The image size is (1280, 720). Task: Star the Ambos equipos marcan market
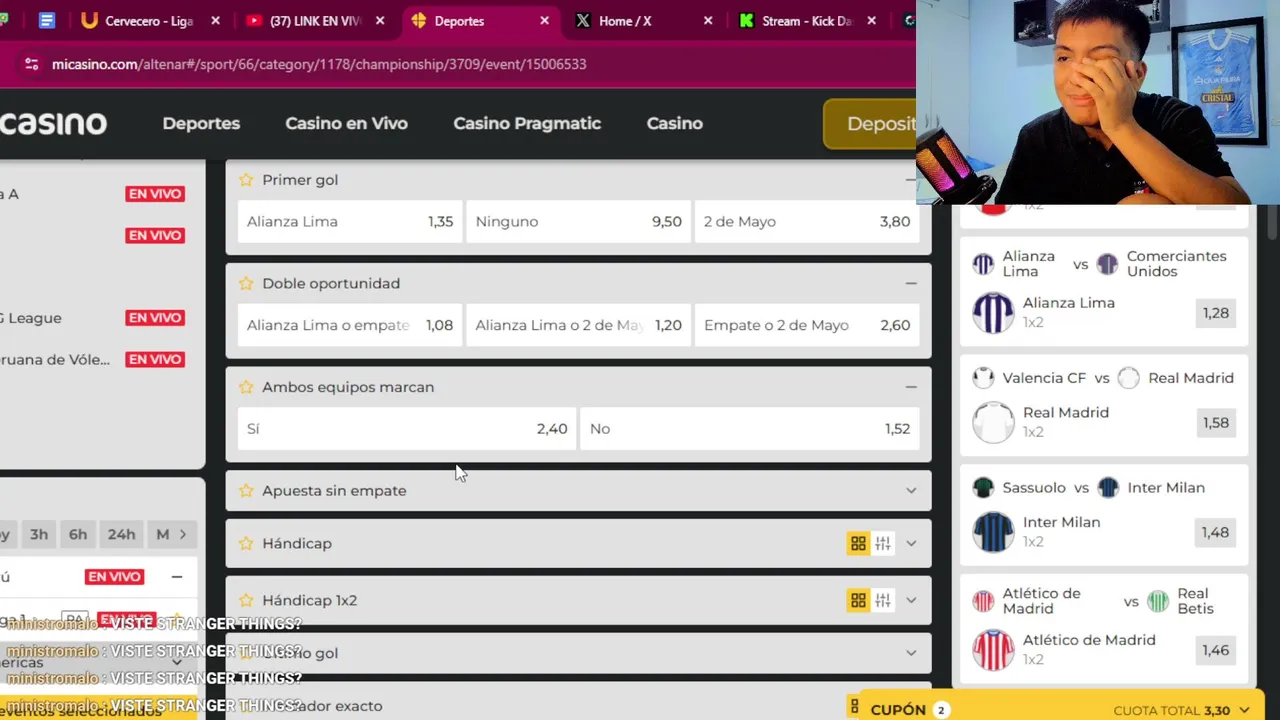pos(246,387)
